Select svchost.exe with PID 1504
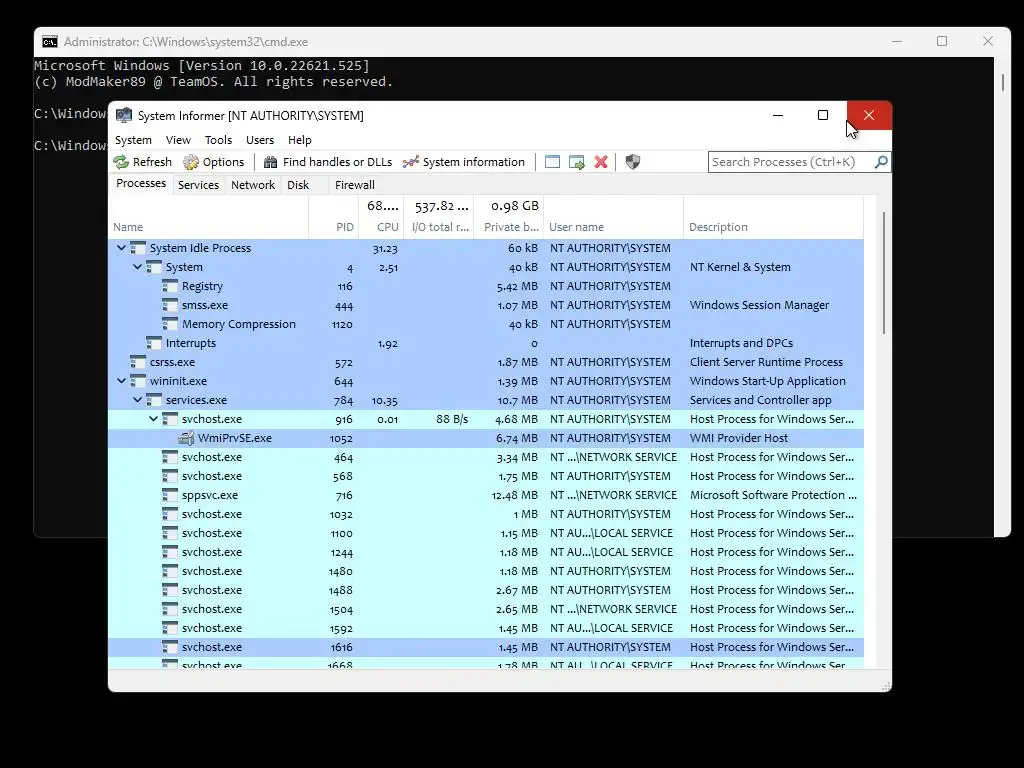This screenshot has height=768, width=1024. click(x=486, y=609)
